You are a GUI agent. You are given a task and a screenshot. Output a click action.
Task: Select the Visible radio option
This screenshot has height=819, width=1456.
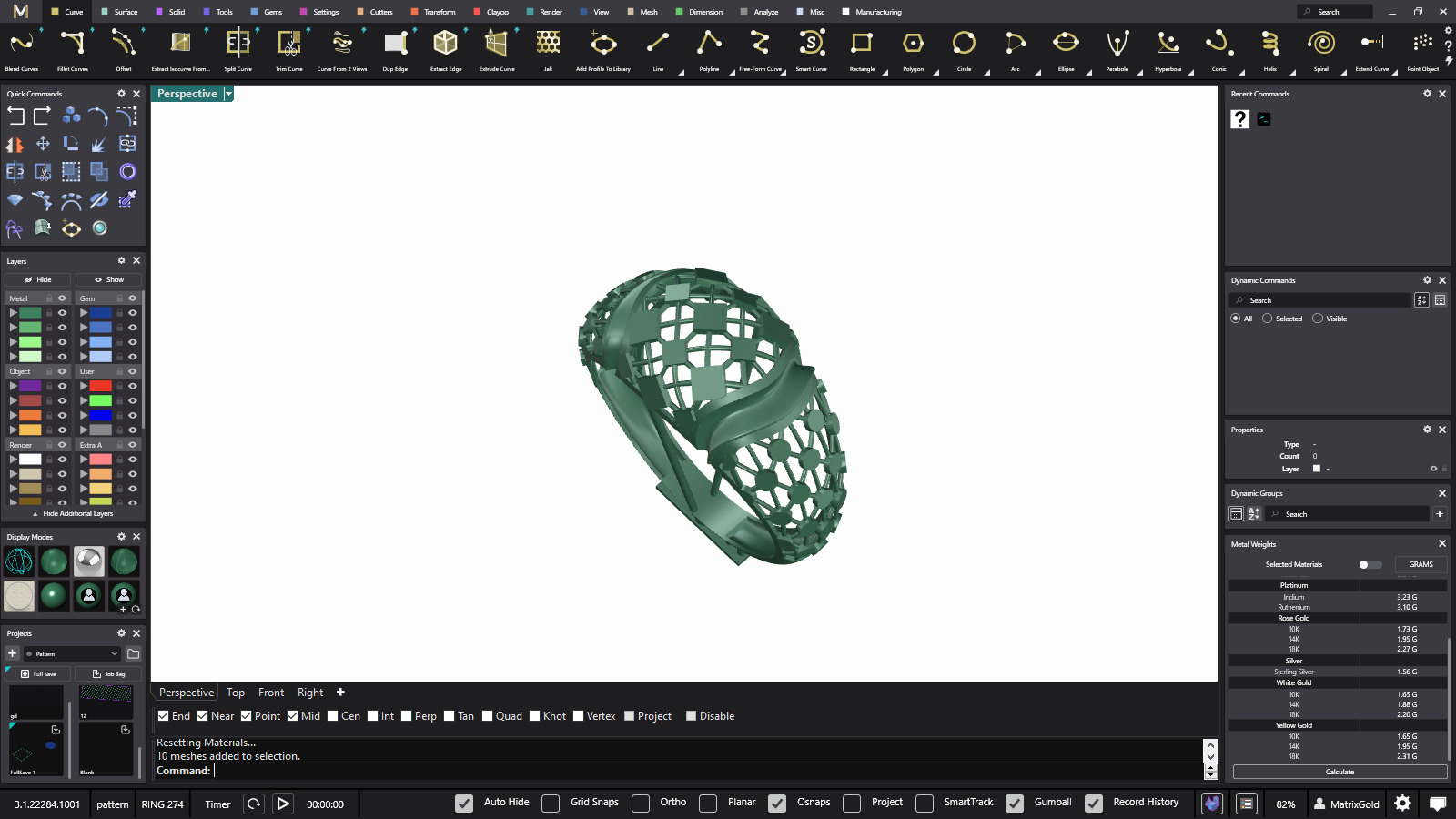point(1318,318)
